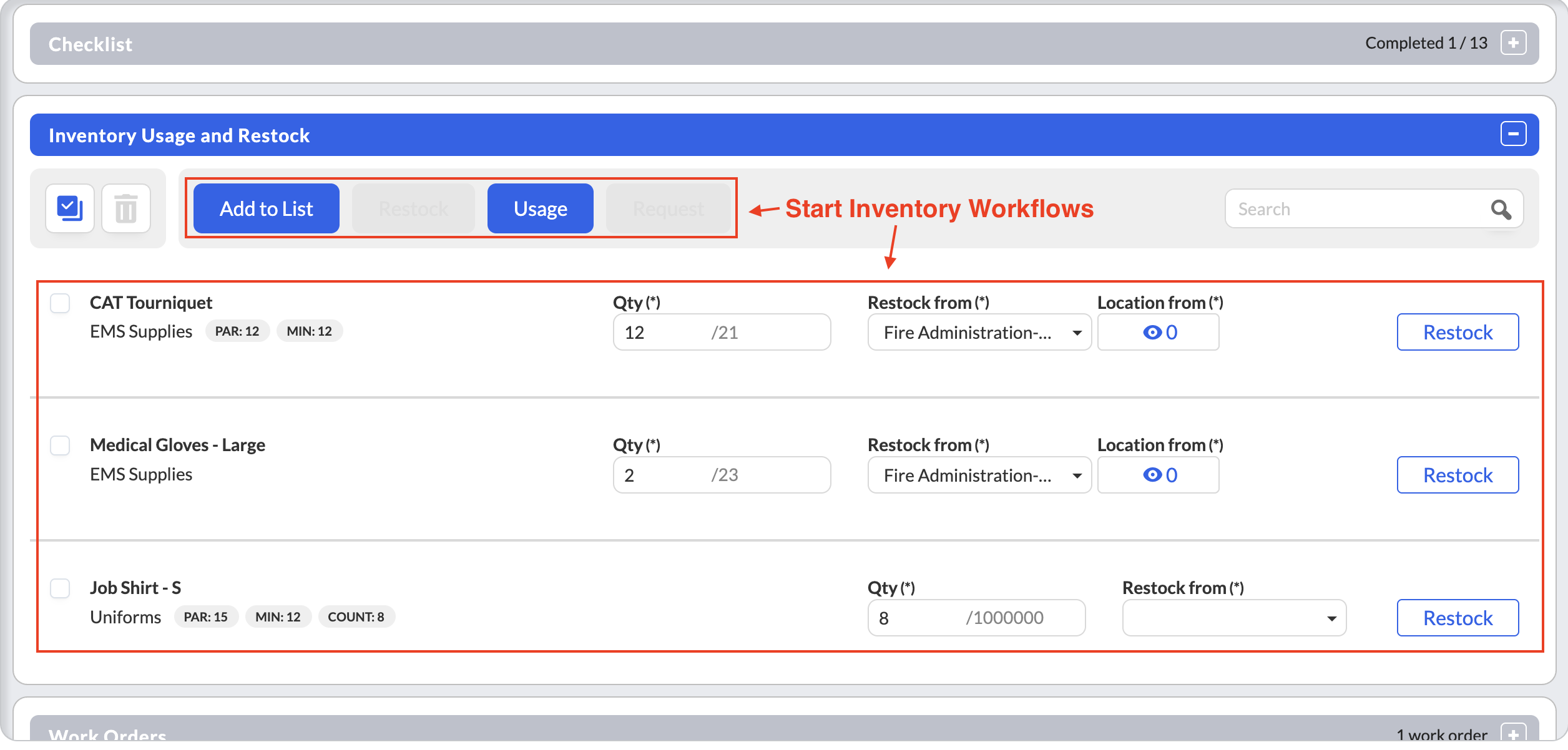Check the Job Shirt - S checkbox

click(x=60, y=588)
